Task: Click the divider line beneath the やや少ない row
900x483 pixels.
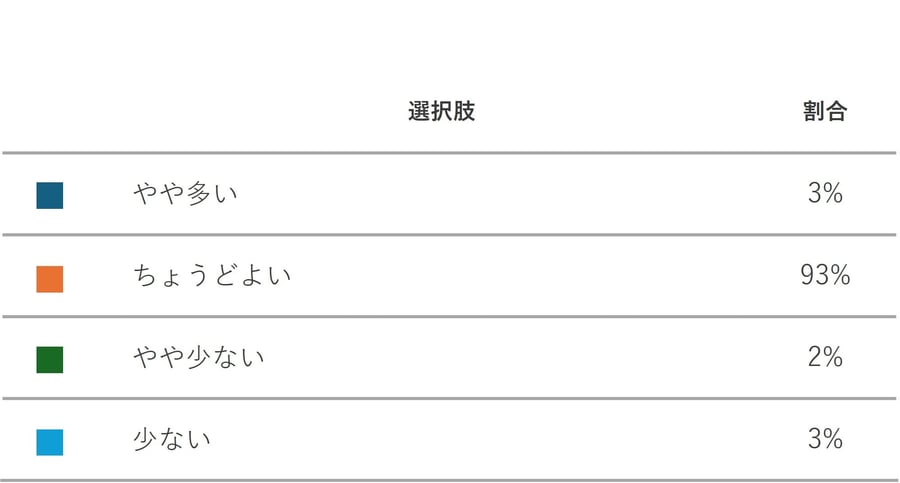Action: tap(450, 399)
